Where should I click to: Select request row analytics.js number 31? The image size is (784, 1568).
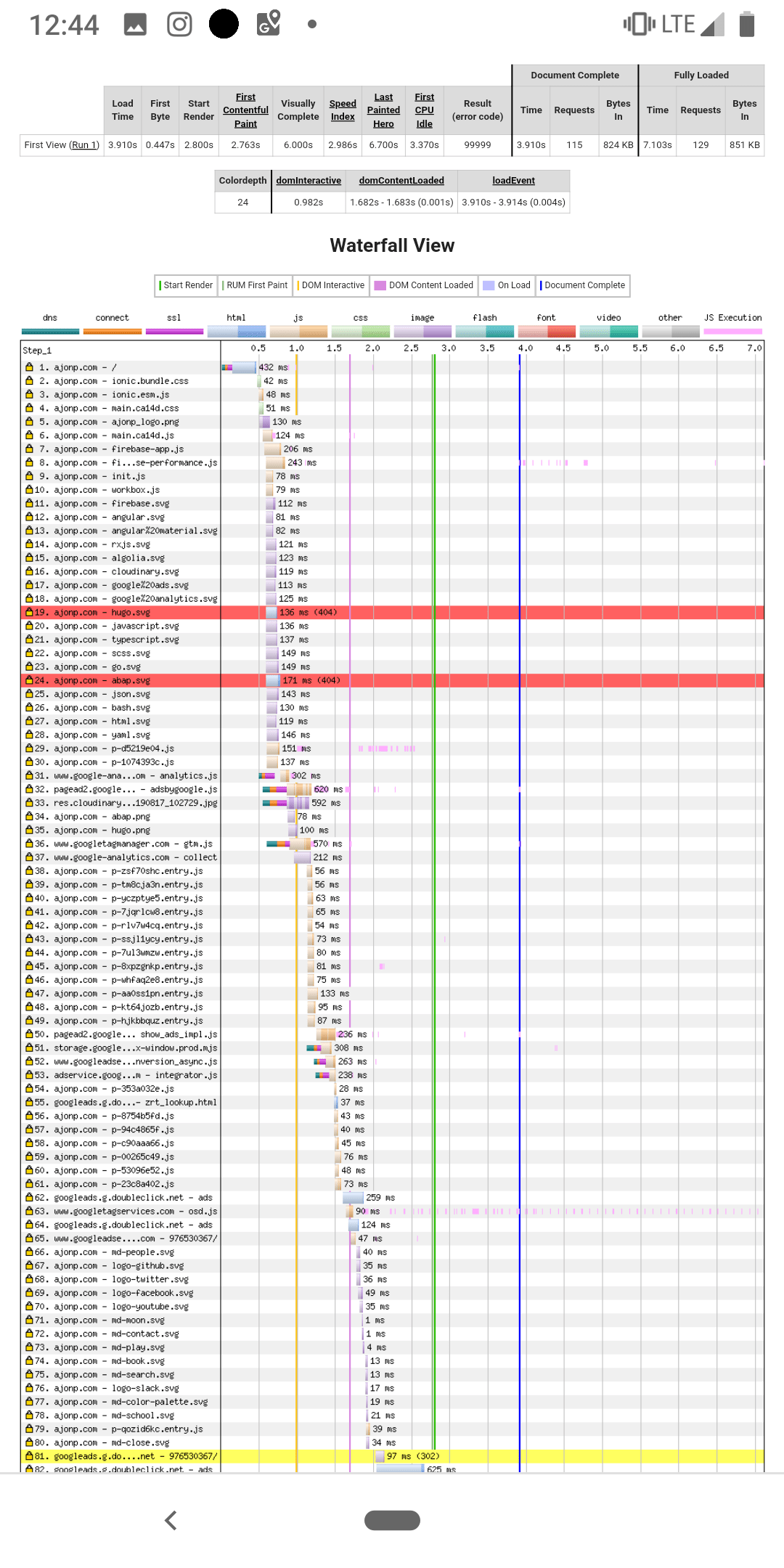(x=393, y=775)
